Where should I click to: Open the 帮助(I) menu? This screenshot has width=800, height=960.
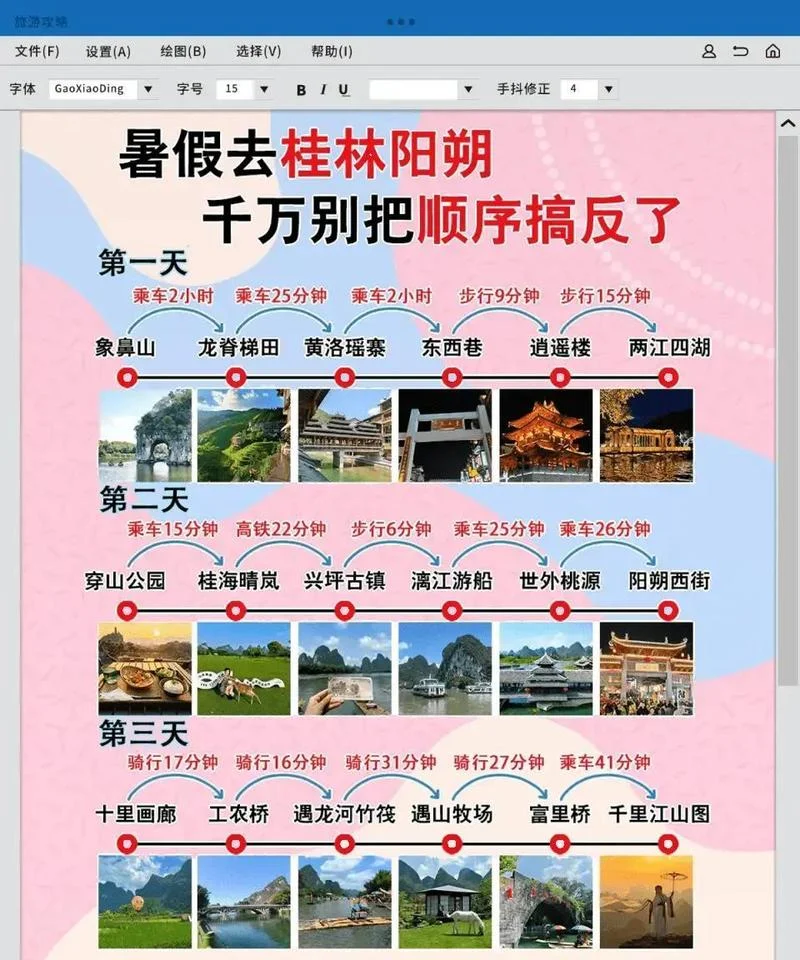pos(332,51)
